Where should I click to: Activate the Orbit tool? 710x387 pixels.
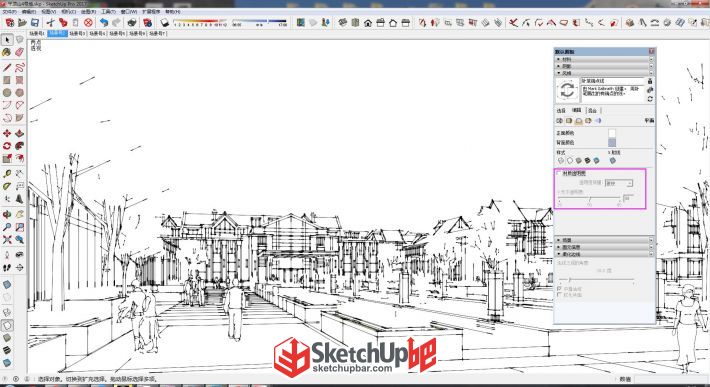[x=7, y=215]
